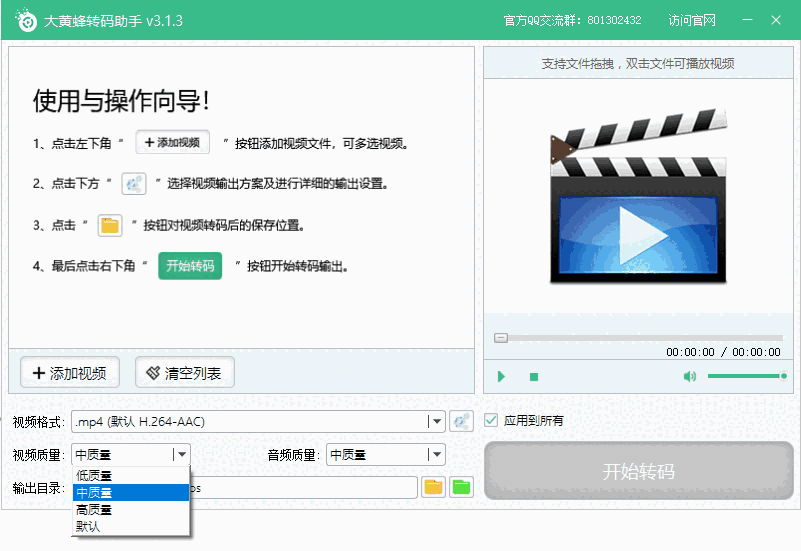This screenshot has width=801, height=551.
Task: Uncheck the 应用到所有 checkbox
Action: pyautogui.click(x=491, y=420)
